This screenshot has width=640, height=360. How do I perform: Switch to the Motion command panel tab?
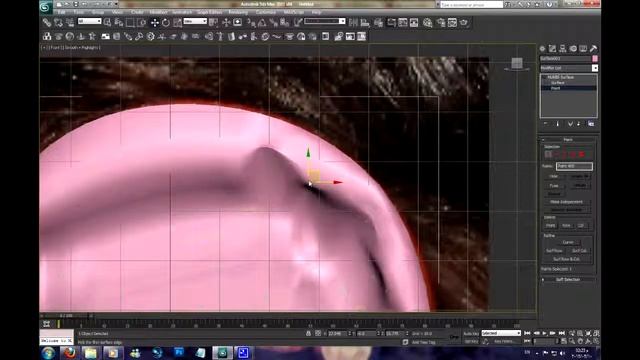click(573, 49)
